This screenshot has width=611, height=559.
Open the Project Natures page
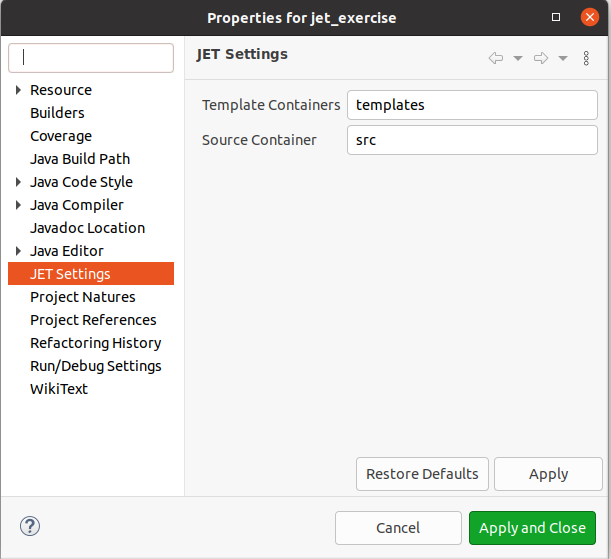pyautogui.click(x=83, y=297)
